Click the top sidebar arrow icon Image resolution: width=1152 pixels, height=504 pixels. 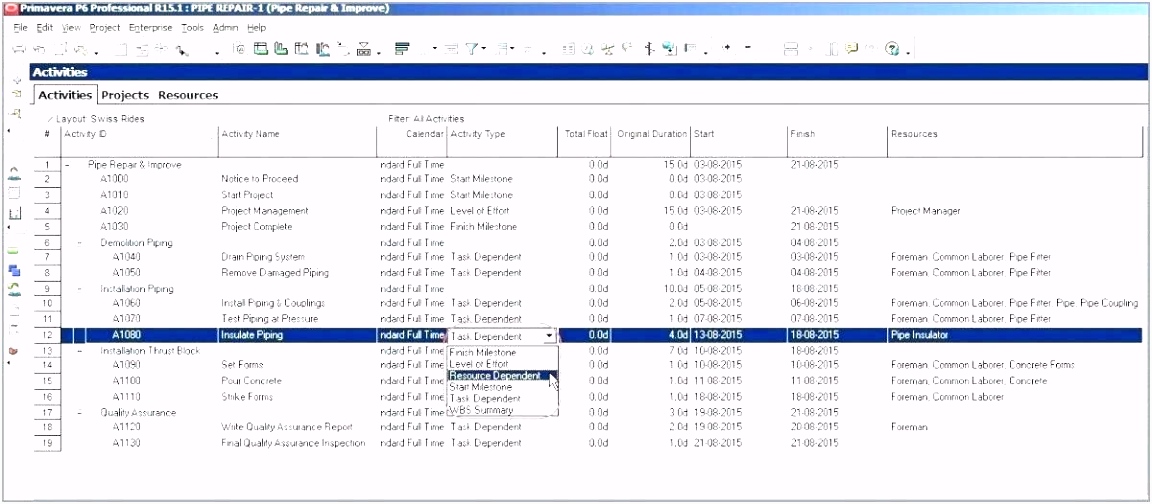click(x=16, y=79)
